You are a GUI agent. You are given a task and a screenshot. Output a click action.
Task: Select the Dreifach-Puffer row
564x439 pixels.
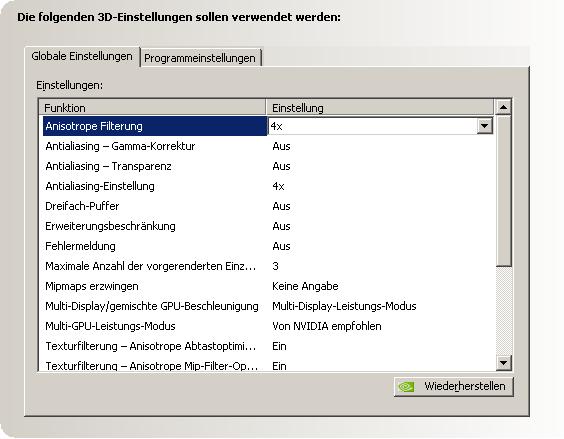(268, 206)
